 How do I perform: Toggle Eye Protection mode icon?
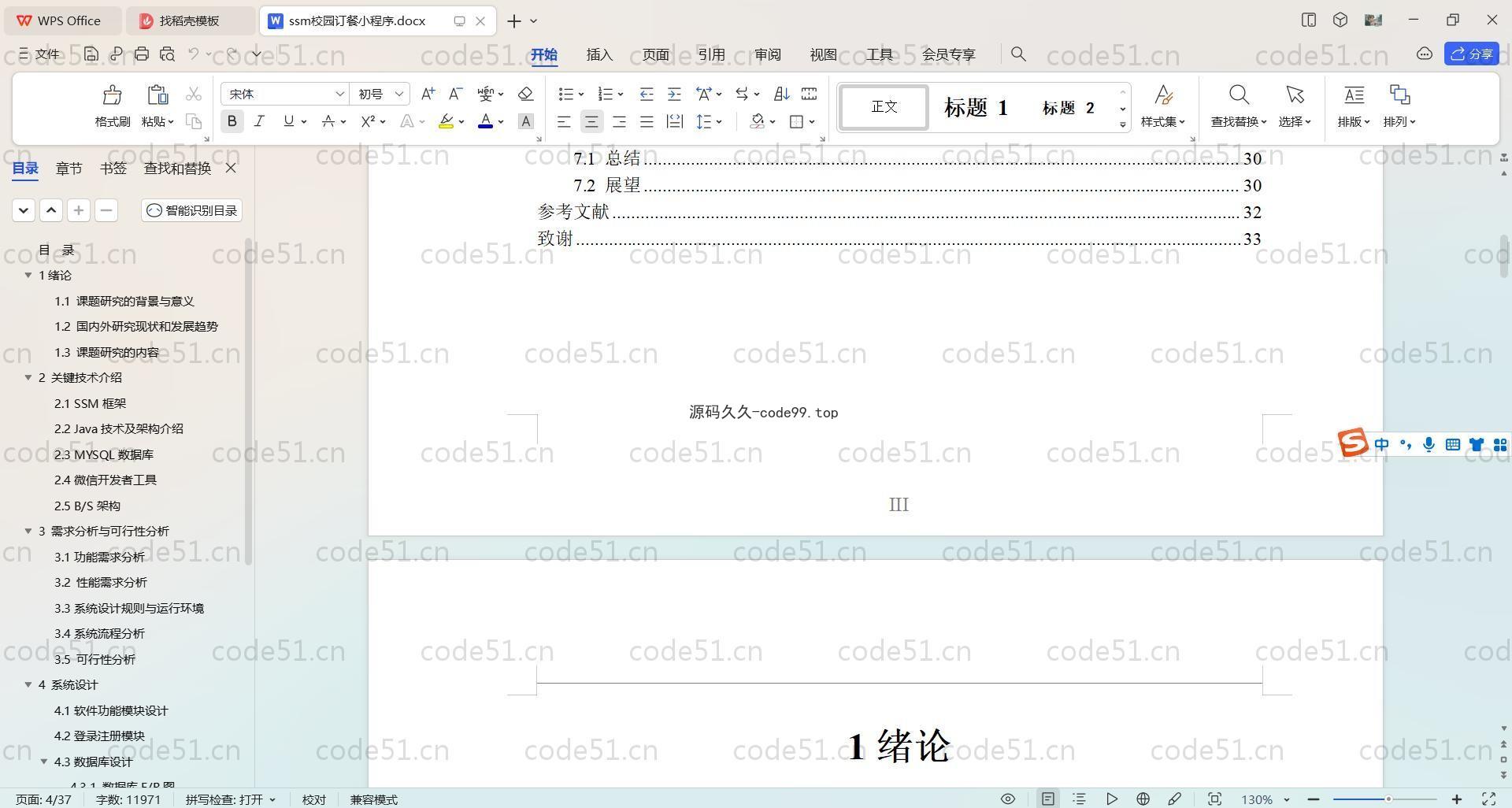(1007, 799)
